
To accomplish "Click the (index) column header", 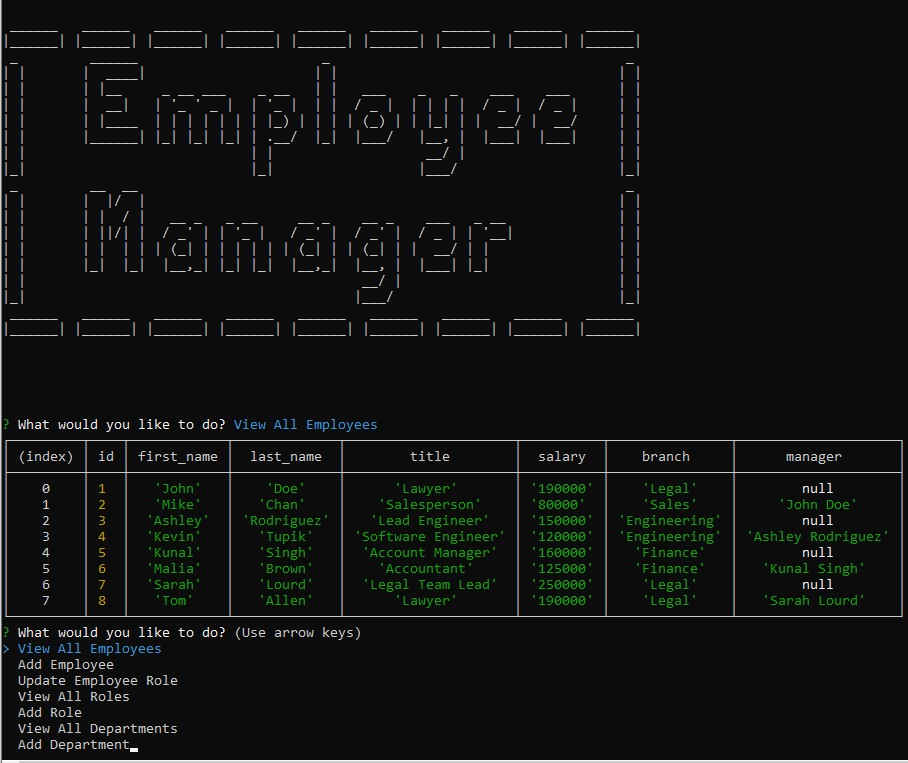I will point(46,457).
